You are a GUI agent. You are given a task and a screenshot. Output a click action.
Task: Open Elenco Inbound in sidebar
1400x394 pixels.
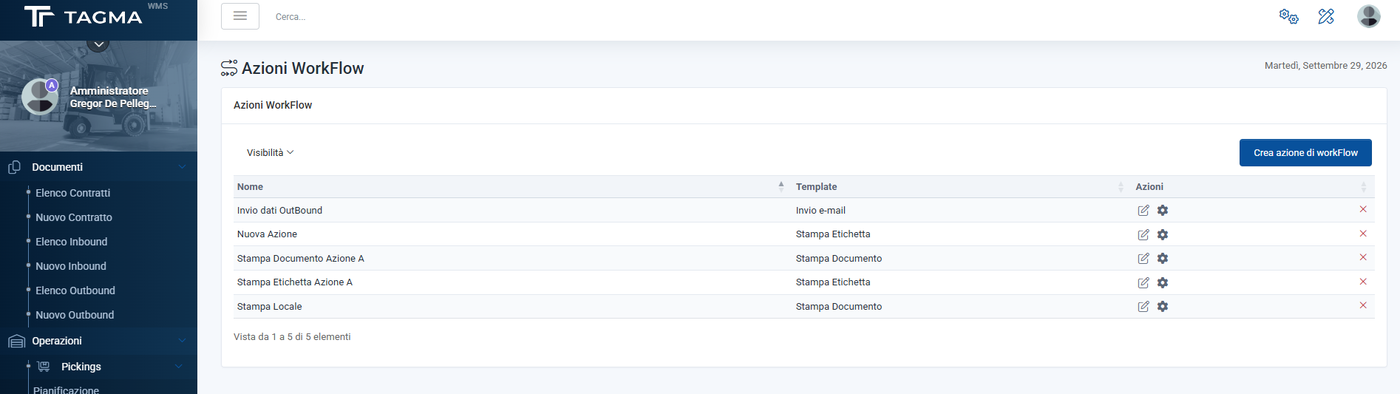71,242
